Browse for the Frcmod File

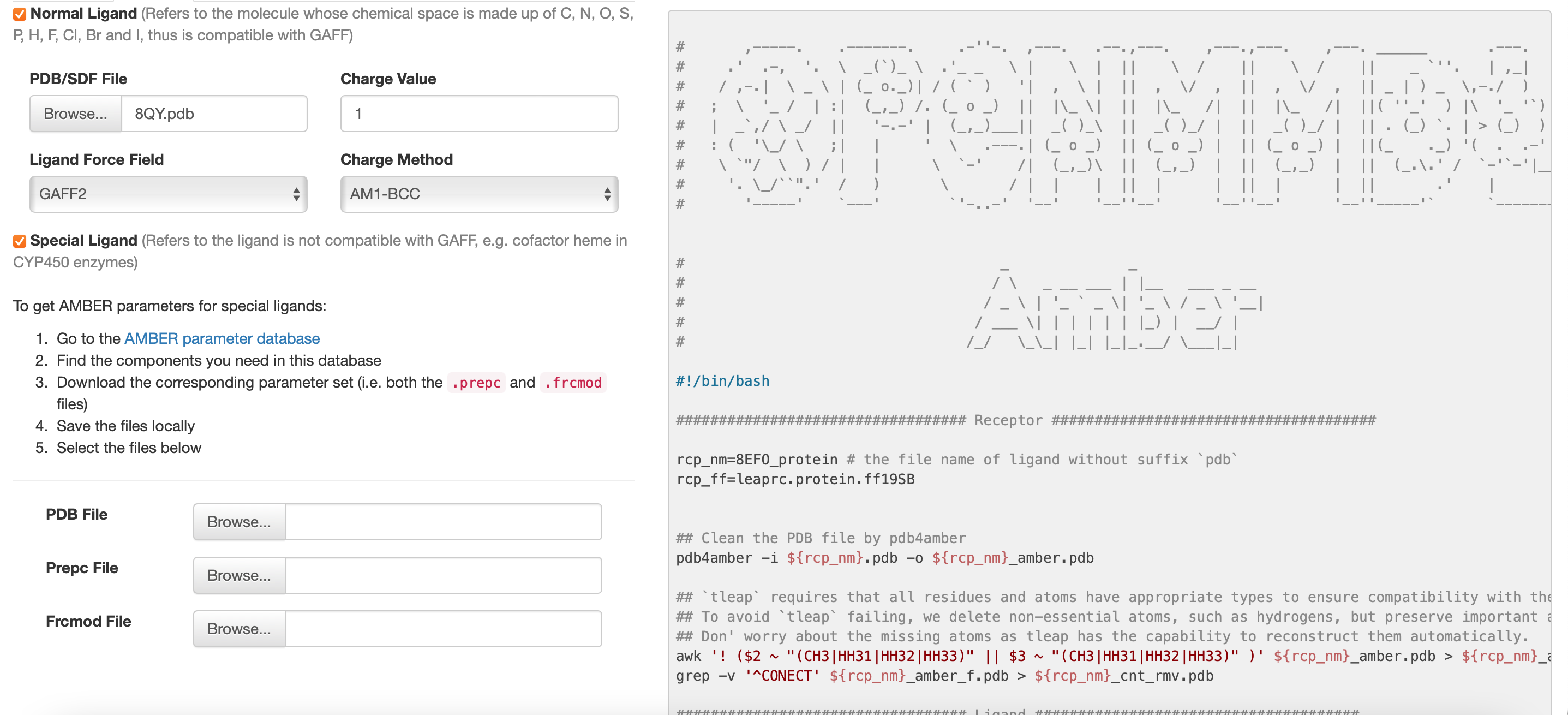(x=239, y=629)
